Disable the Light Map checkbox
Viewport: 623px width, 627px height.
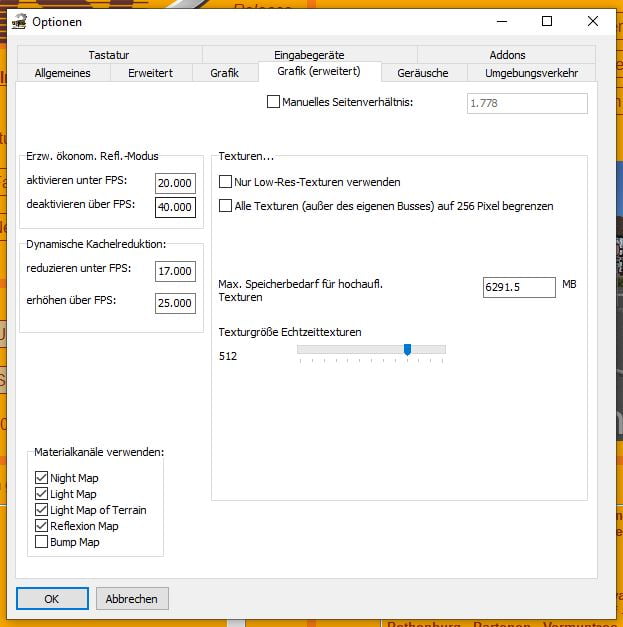tap(42, 494)
